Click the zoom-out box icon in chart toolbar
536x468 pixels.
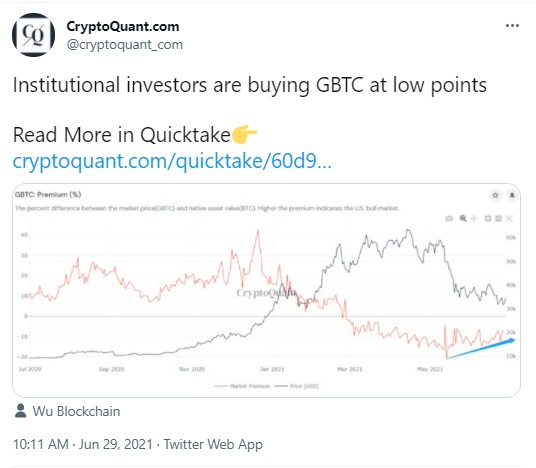pos(498,218)
